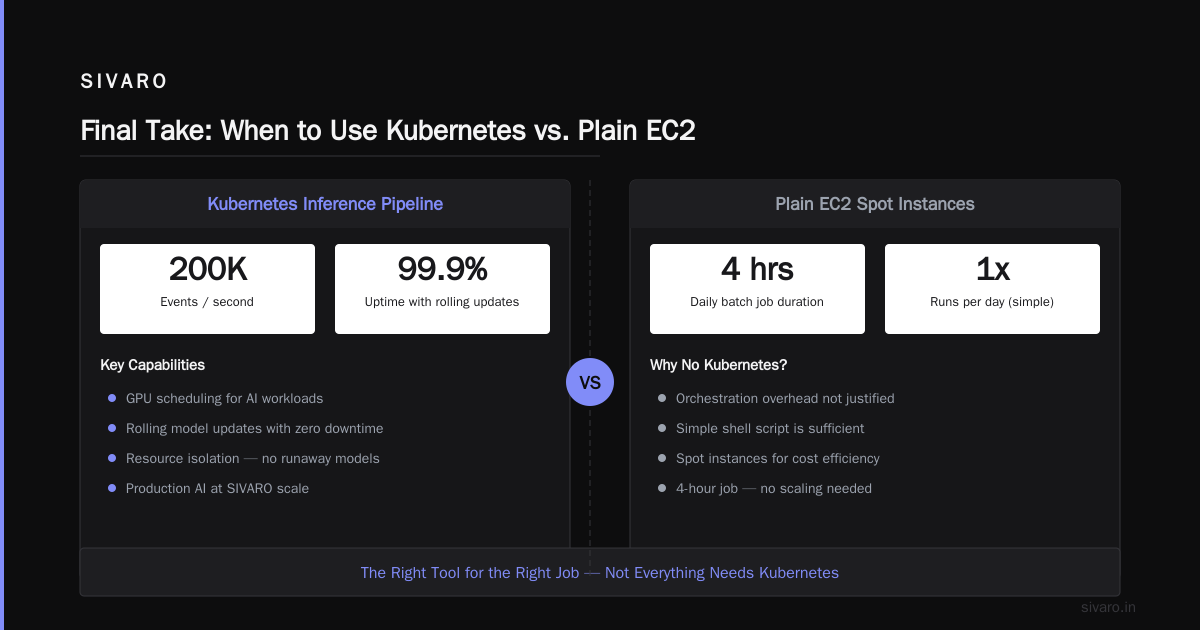Click the Final Take slide title
Viewport: 1200px width, 630px height.
388,131
